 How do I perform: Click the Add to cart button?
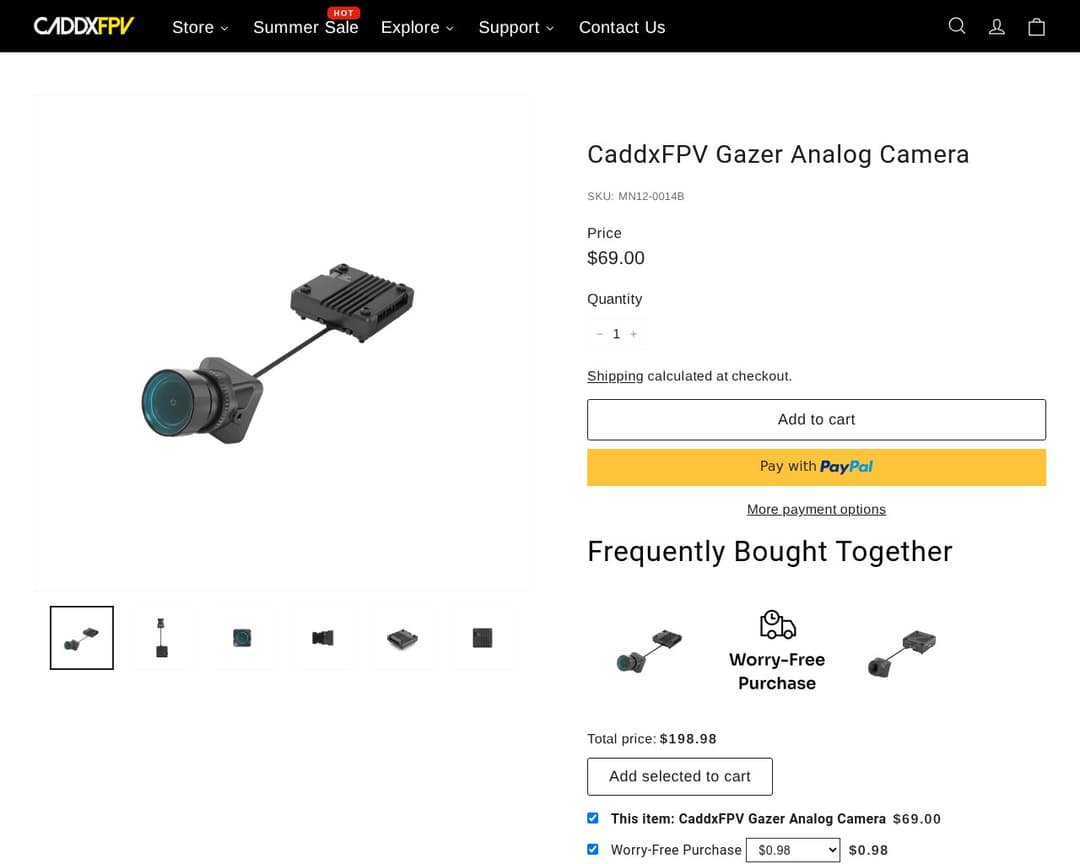tap(816, 419)
